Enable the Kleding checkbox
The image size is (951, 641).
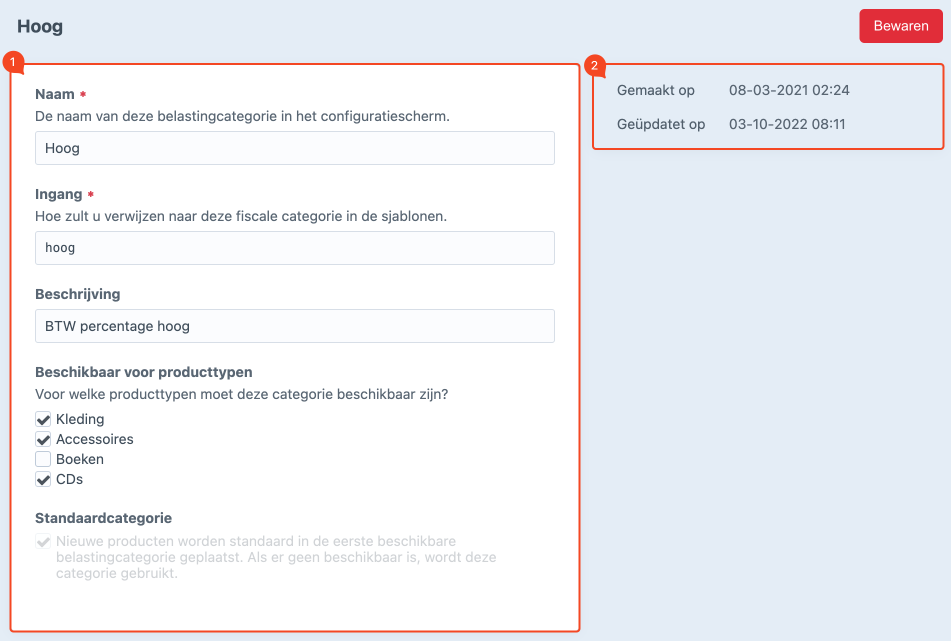[x=42, y=419]
